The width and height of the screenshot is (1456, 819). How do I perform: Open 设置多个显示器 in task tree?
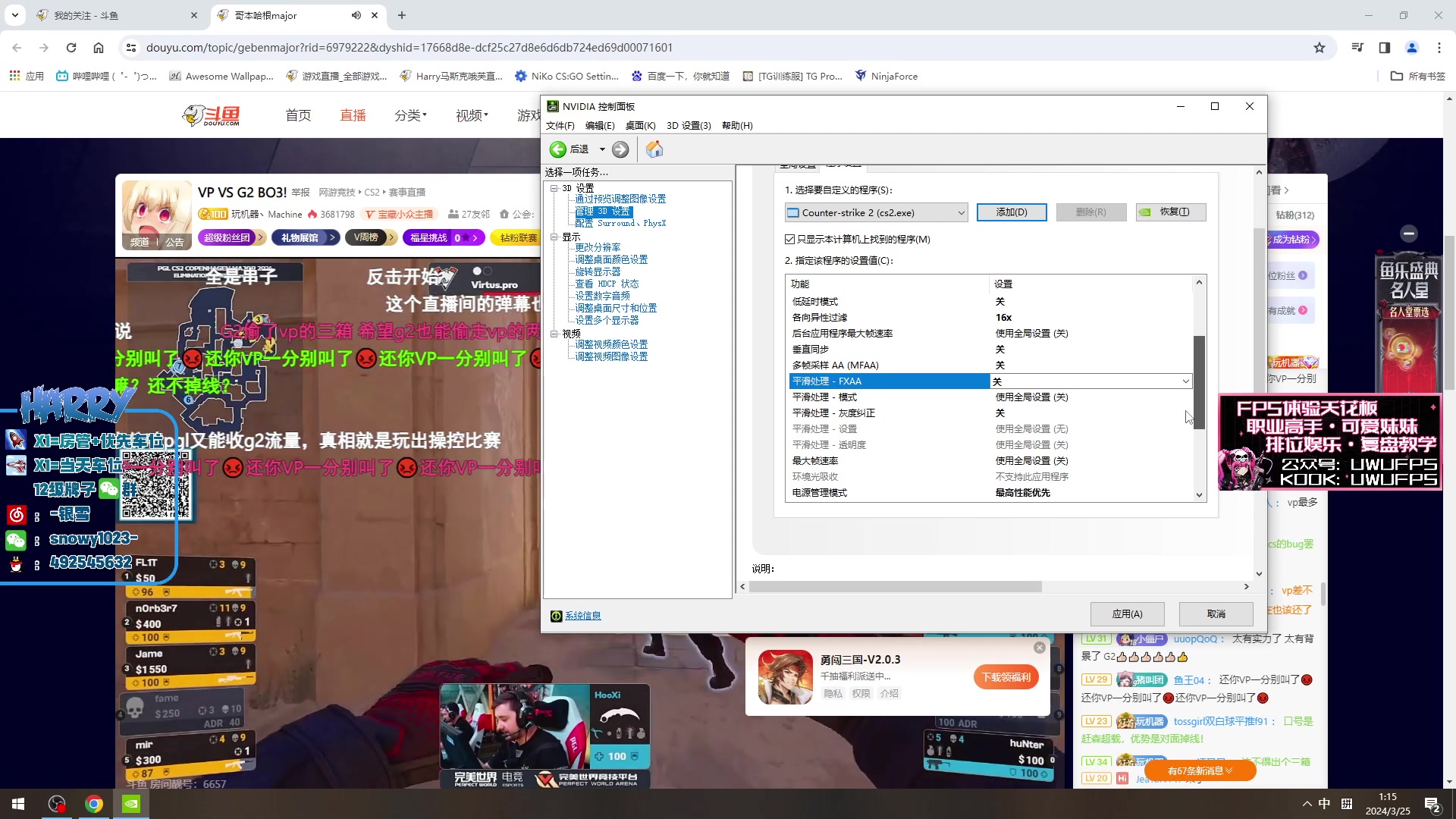607,320
